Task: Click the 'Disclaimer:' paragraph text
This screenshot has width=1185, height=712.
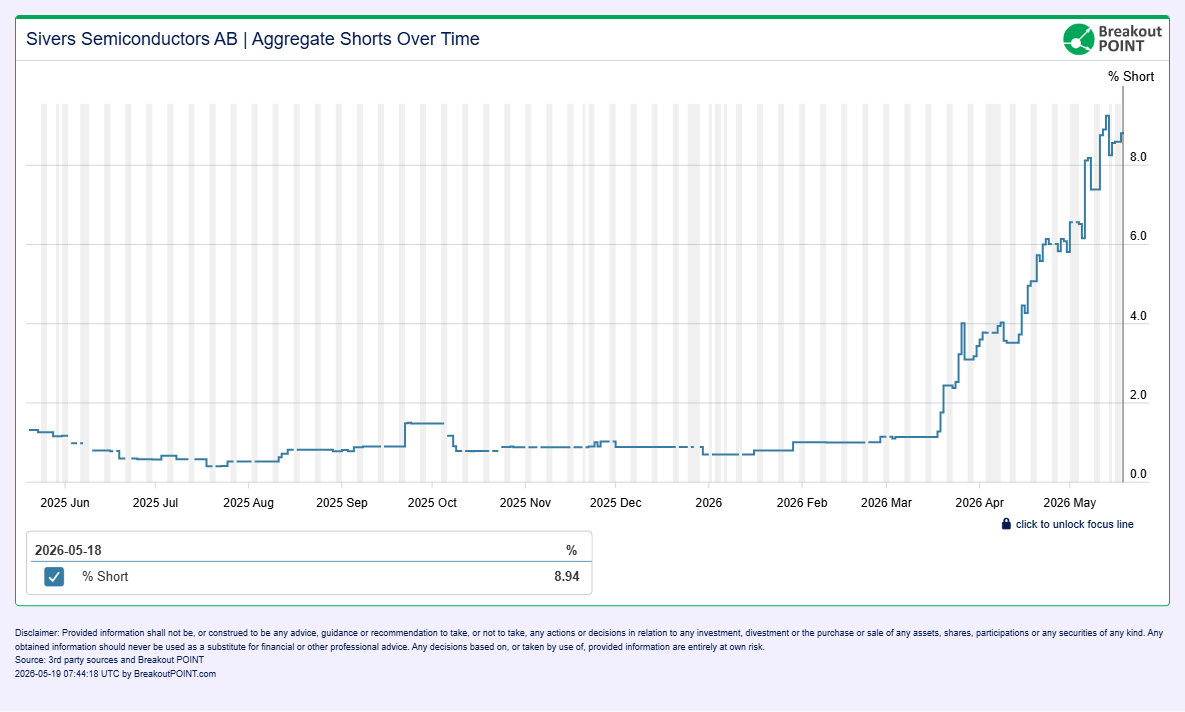Action: point(589,639)
